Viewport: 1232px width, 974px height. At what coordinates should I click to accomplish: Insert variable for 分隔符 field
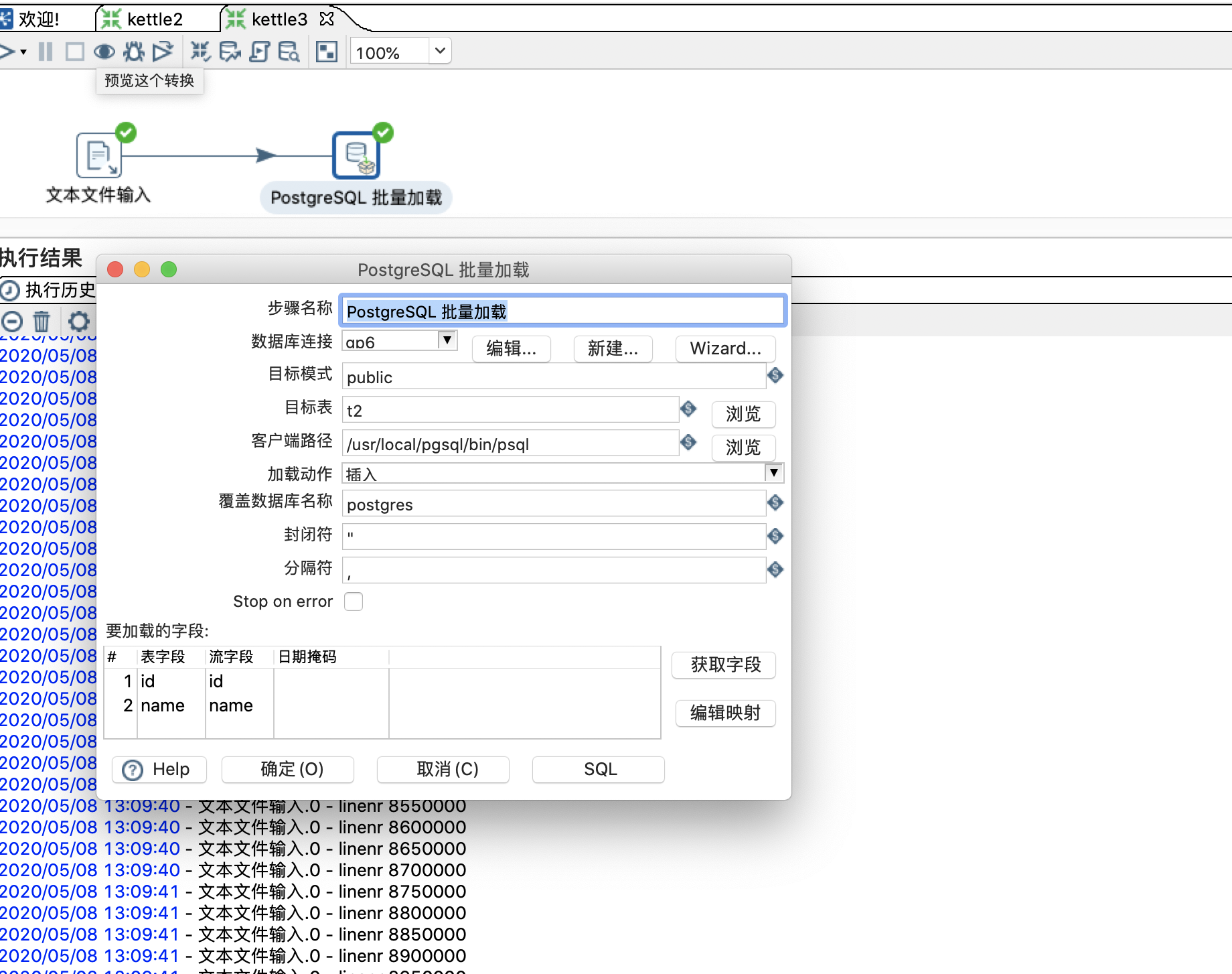[x=775, y=569]
